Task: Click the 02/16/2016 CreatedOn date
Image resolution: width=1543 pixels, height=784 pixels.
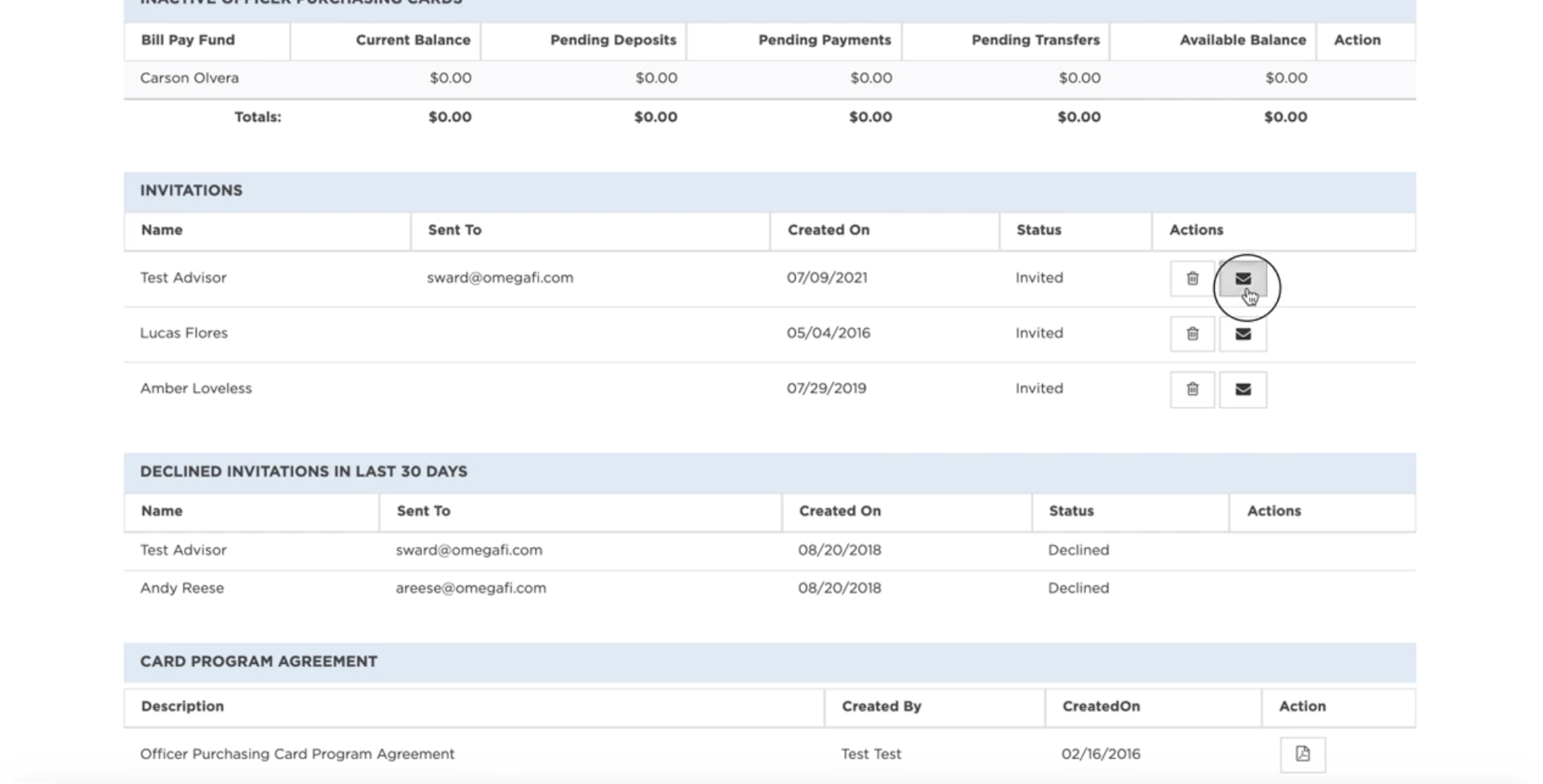Action: click(x=1101, y=754)
